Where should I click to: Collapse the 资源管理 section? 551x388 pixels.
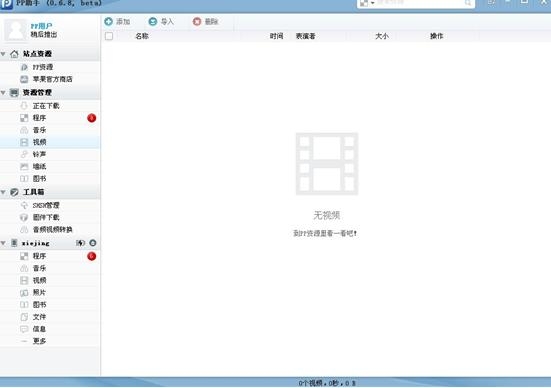point(3,92)
